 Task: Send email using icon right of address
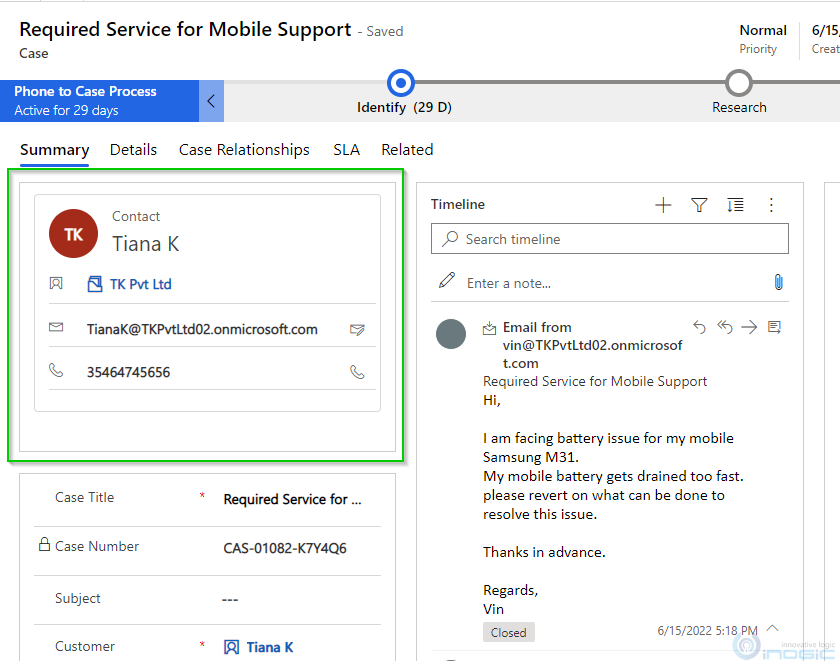coord(357,329)
